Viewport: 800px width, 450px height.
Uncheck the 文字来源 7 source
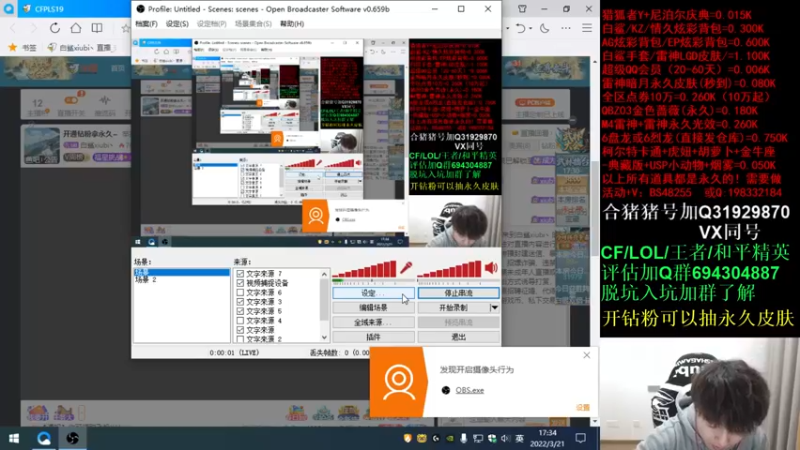(240, 274)
